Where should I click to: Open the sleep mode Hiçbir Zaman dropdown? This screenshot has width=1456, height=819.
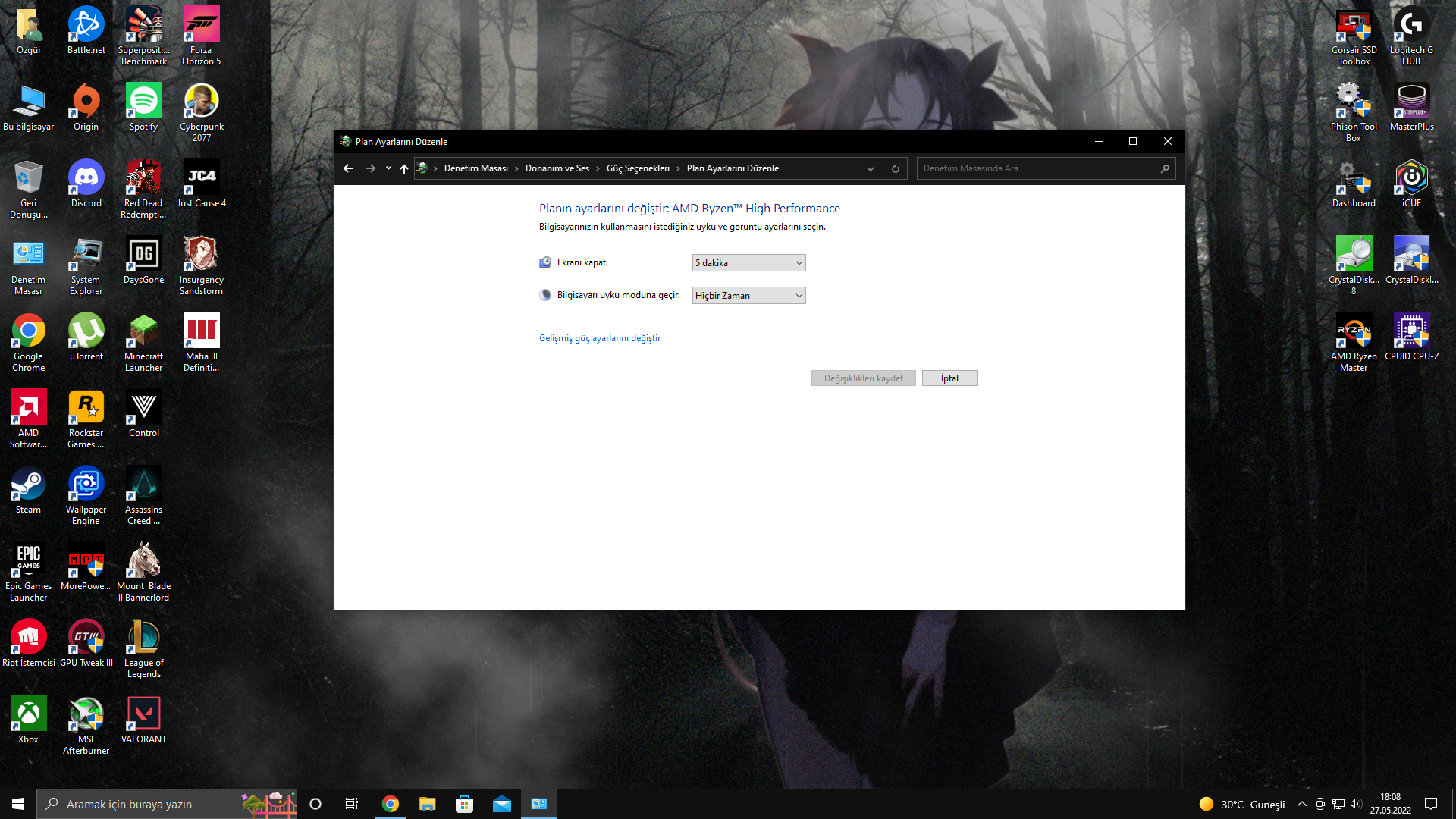(748, 296)
